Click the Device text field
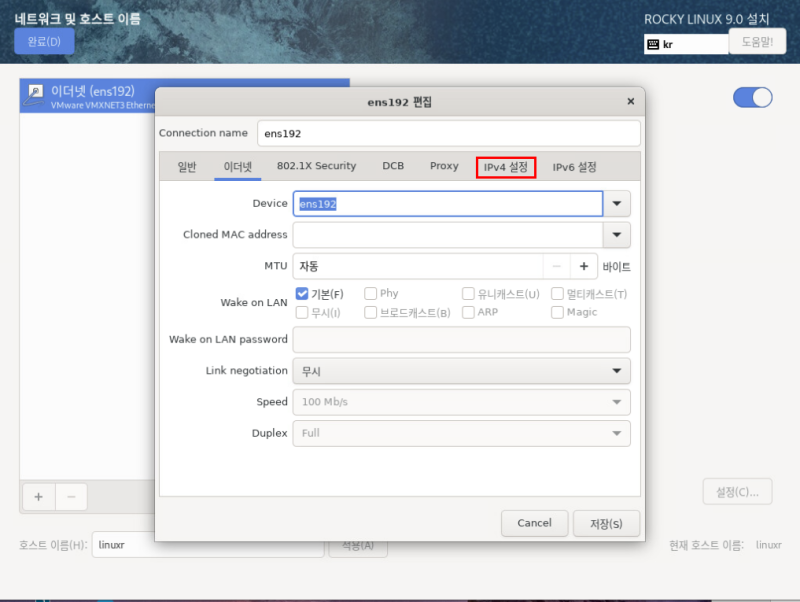800x602 pixels. (x=448, y=204)
